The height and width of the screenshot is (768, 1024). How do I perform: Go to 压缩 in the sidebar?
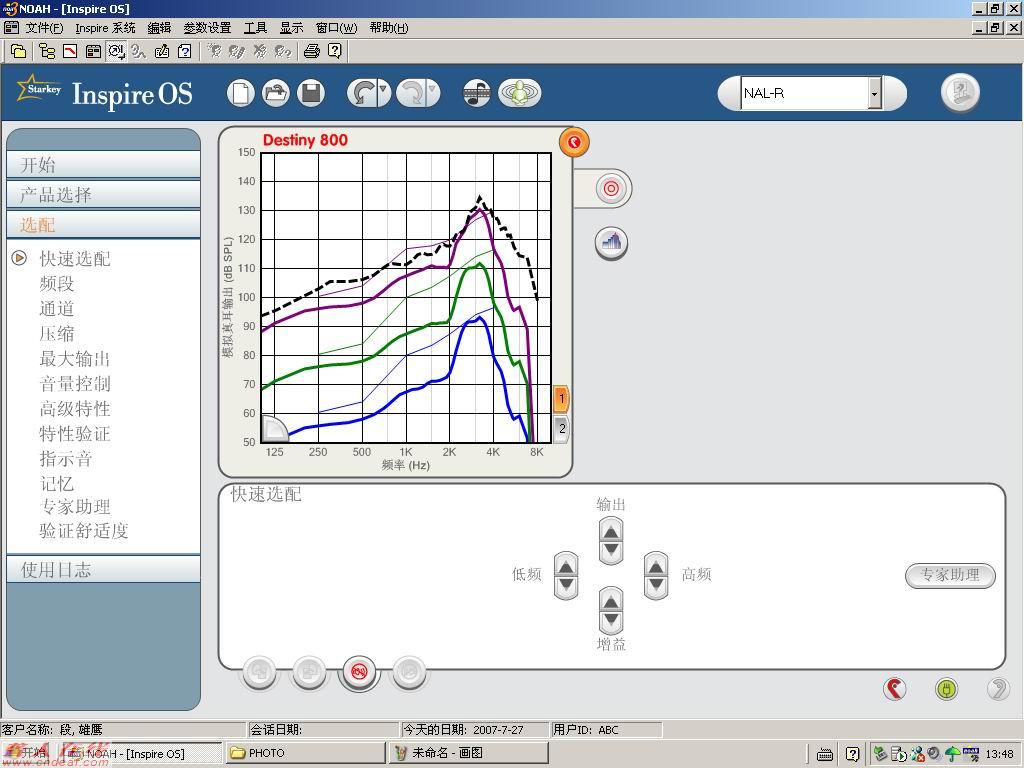57,334
